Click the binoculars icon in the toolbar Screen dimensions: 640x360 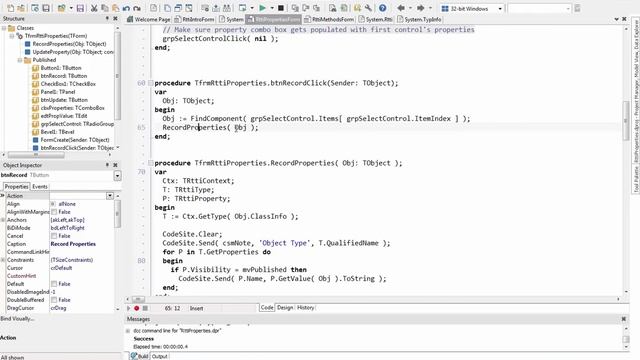click(x=226, y=8)
